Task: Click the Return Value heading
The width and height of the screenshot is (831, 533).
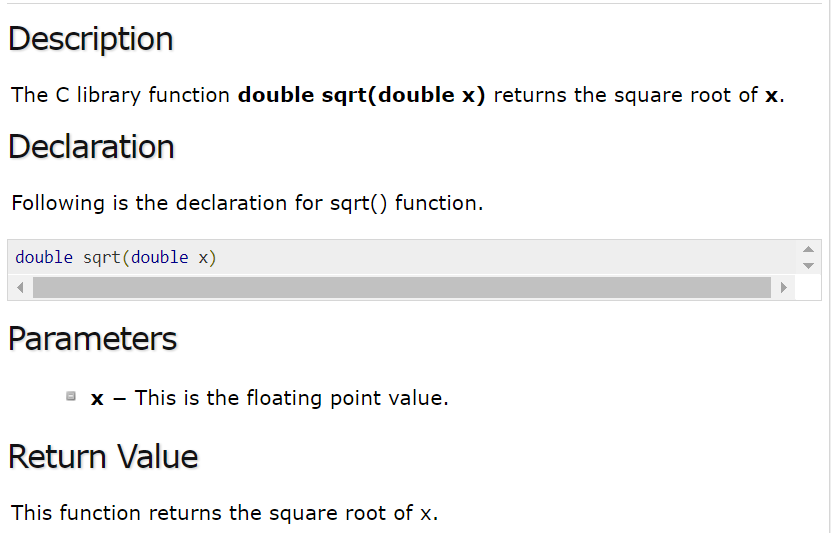Action: coord(104,457)
